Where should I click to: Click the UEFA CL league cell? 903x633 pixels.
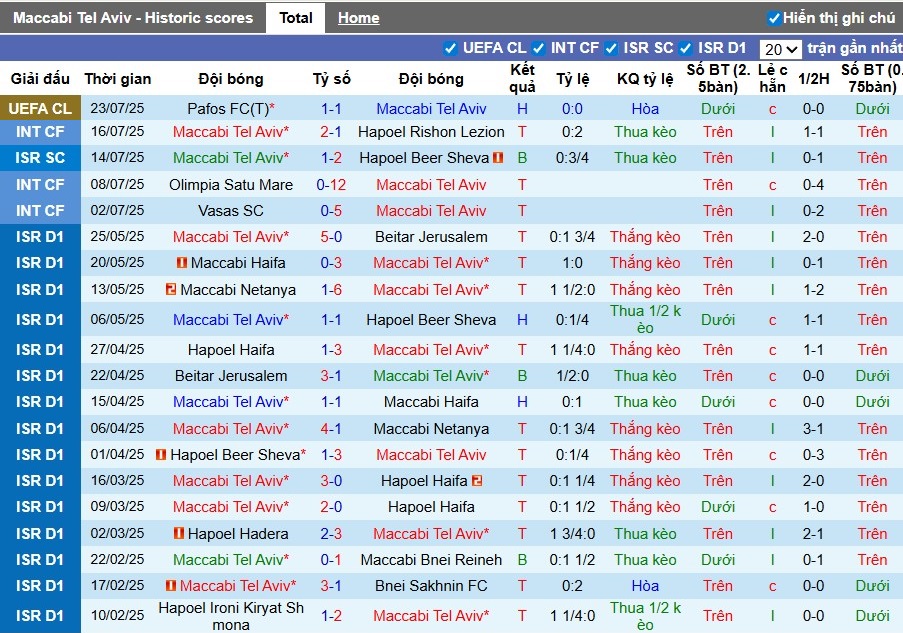[x=40, y=108]
